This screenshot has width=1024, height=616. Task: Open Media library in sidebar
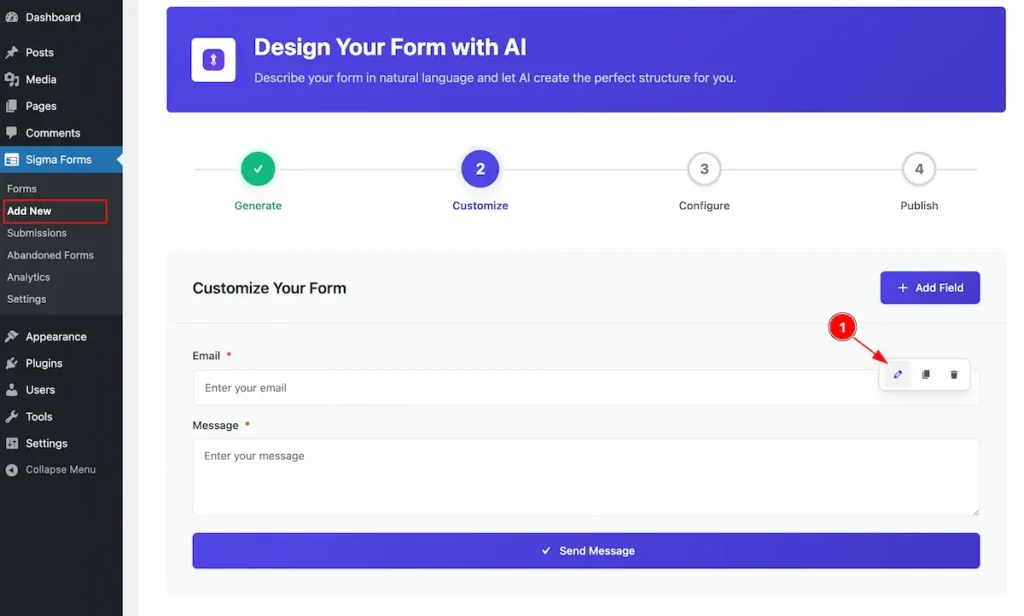(x=40, y=79)
